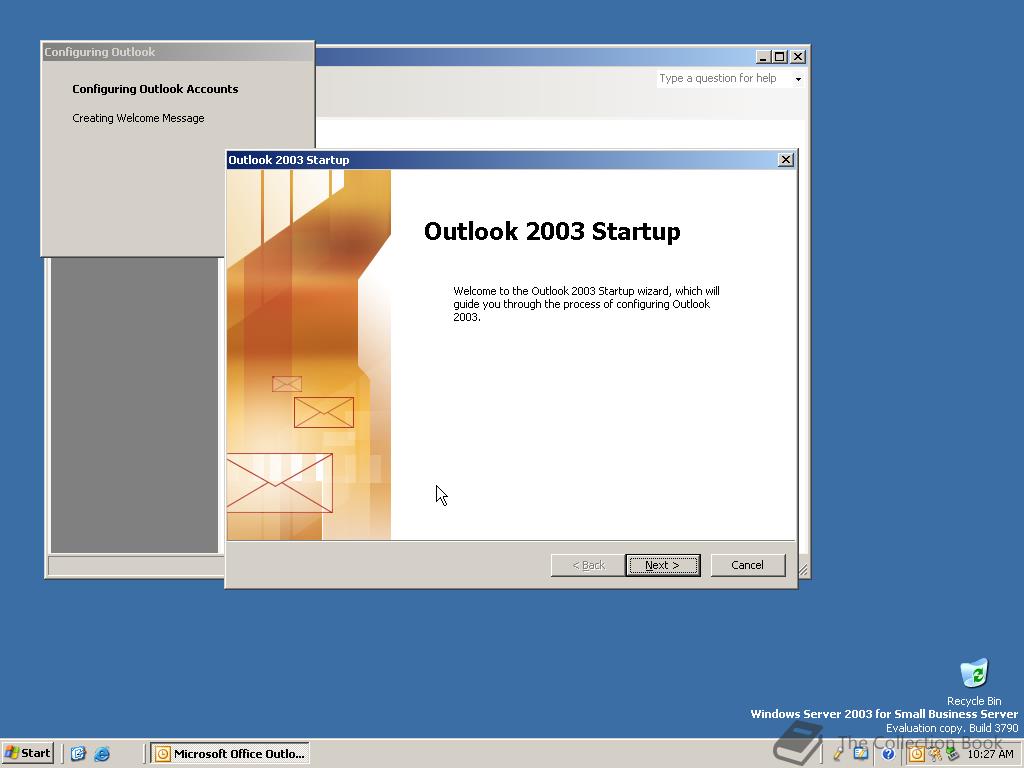Click the disabled Back button in the wizard
This screenshot has height=768, width=1024.
pos(588,565)
